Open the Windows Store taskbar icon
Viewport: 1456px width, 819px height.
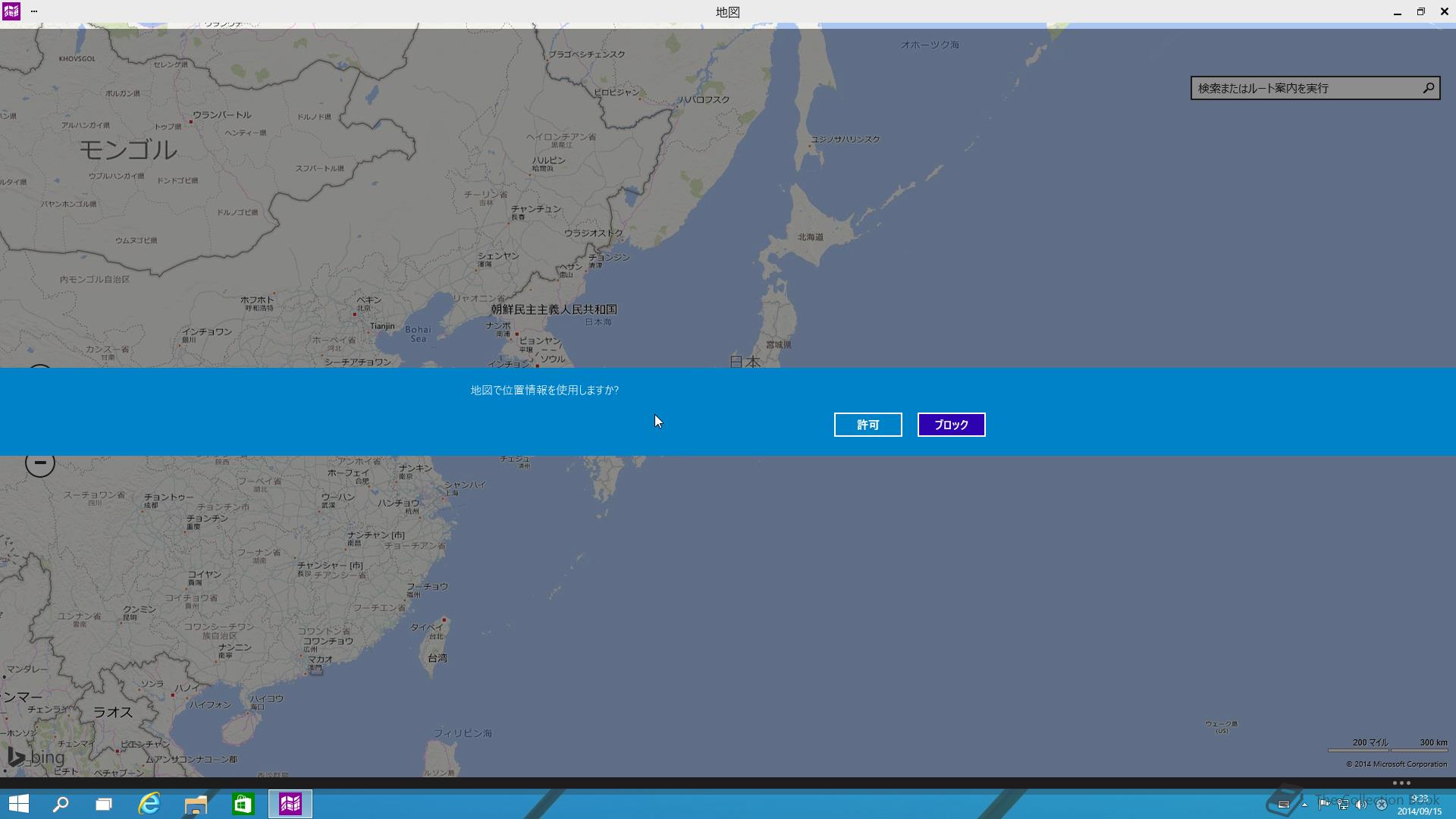pyautogui.click(x=243, y=804)
